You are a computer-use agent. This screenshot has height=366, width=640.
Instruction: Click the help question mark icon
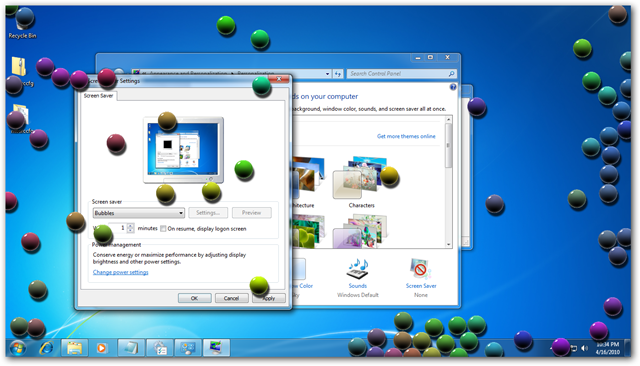[x=453, y=87]
